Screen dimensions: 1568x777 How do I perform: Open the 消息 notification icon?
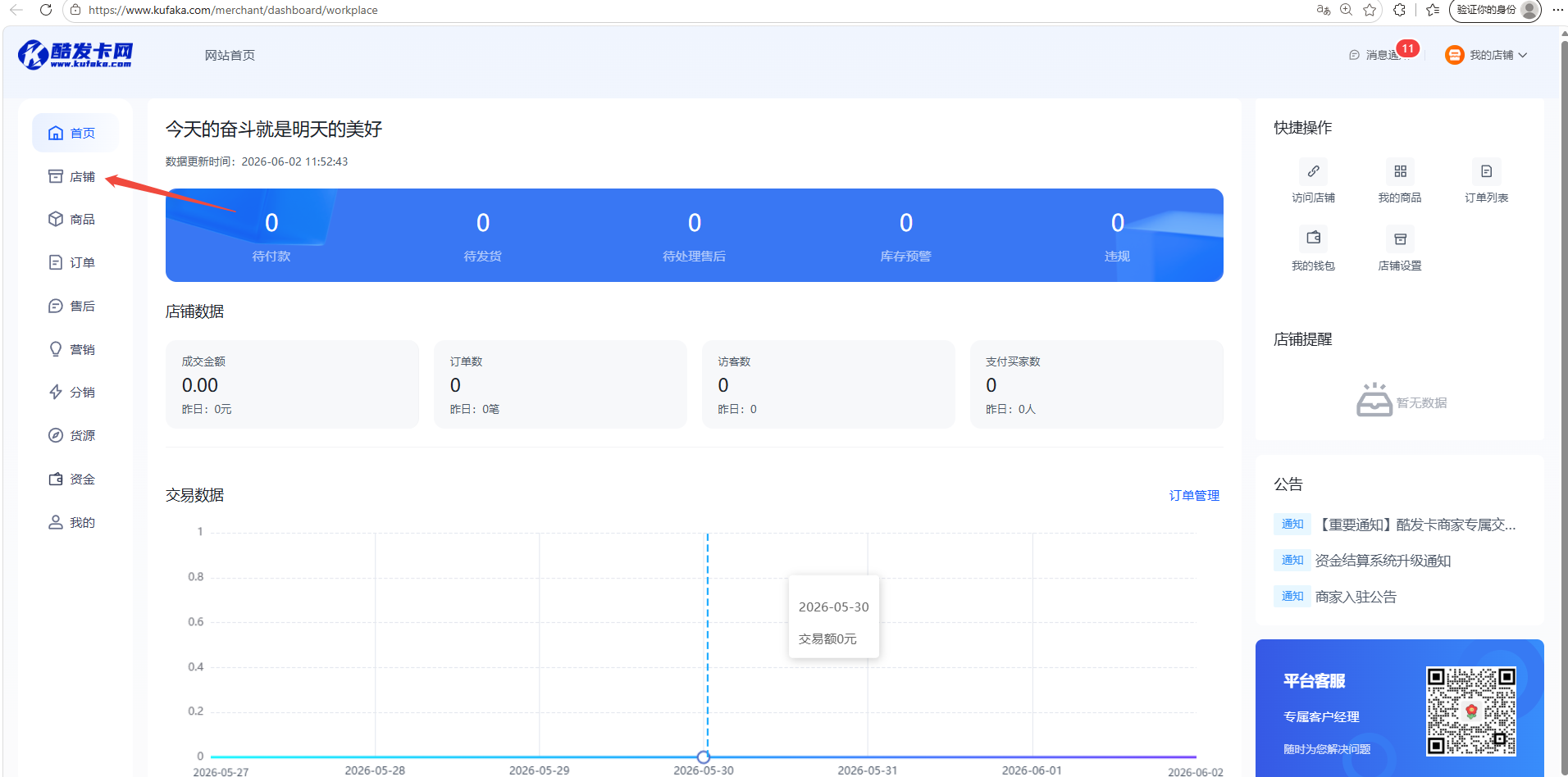(1354, 55)
